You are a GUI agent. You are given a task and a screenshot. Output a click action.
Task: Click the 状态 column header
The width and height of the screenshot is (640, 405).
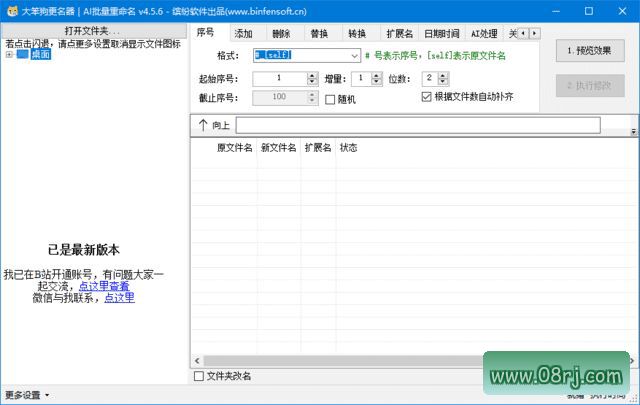pyautogui.click(x=348, y=148)
